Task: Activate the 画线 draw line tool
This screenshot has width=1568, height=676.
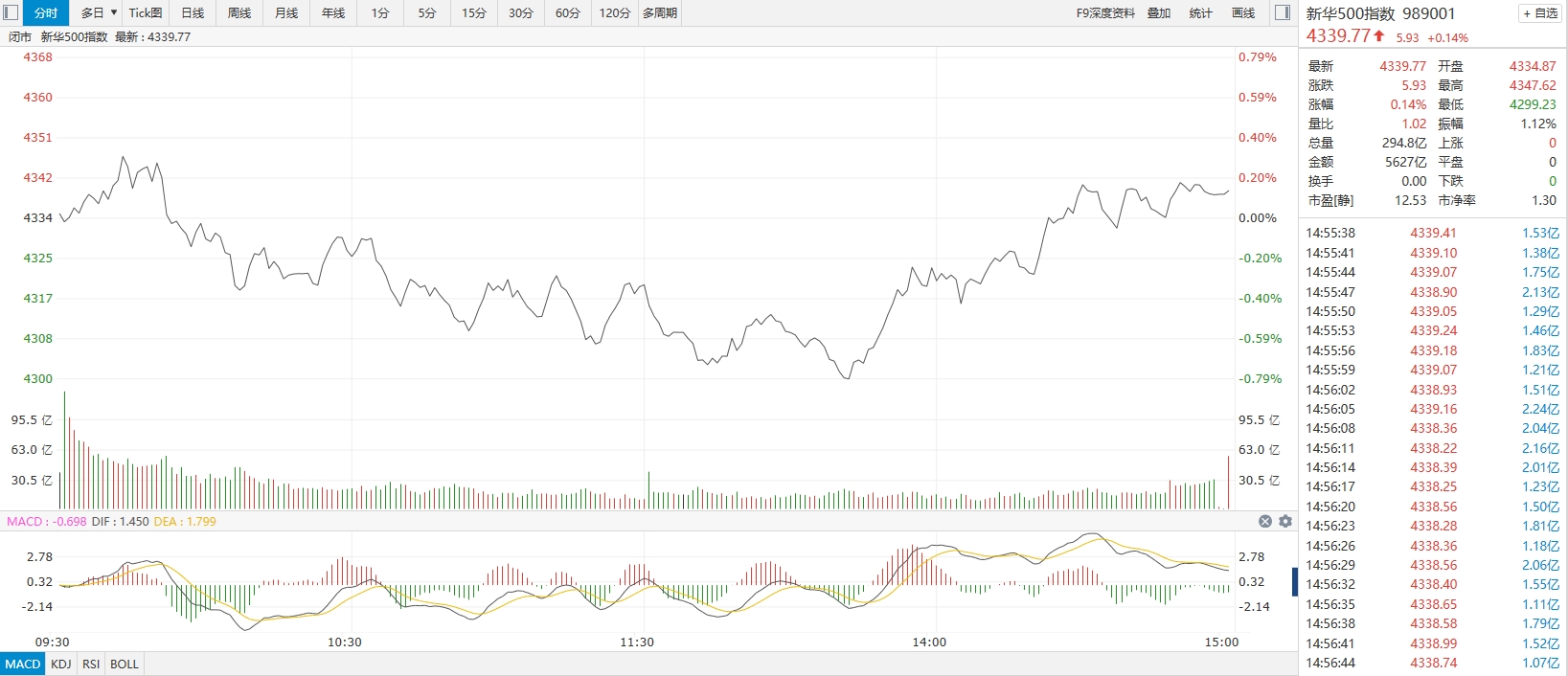Action: coord(1243,12)
